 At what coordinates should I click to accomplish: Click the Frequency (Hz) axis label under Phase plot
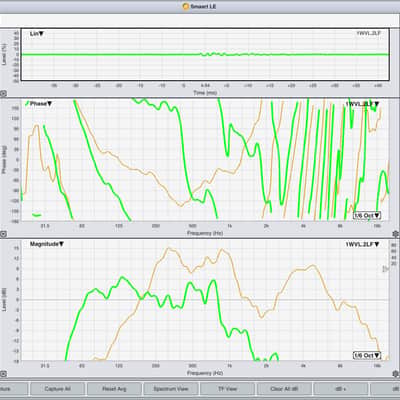pyautogui.click(x=205, y=233)
